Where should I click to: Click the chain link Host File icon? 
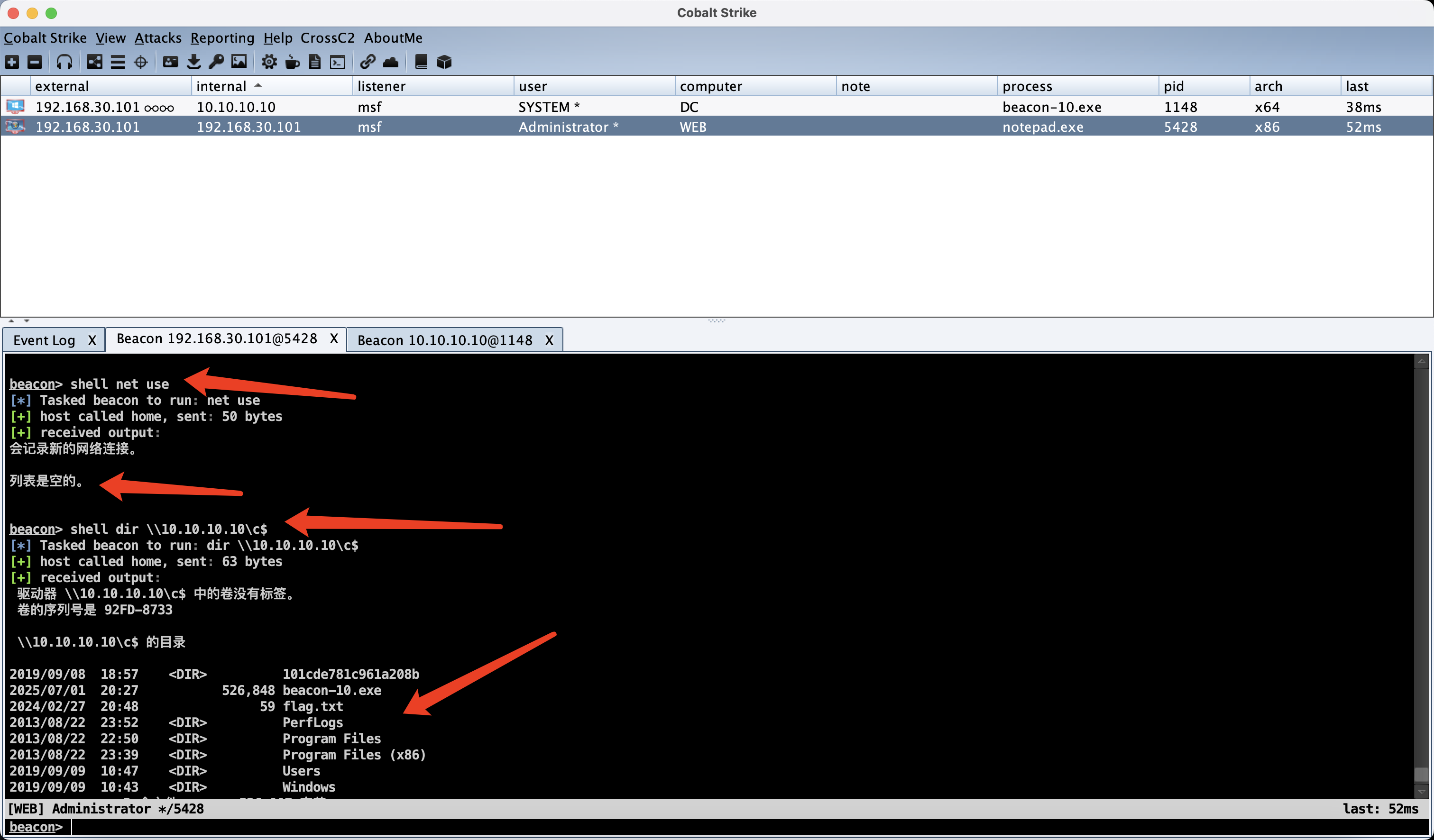click(x=368, y=62)
